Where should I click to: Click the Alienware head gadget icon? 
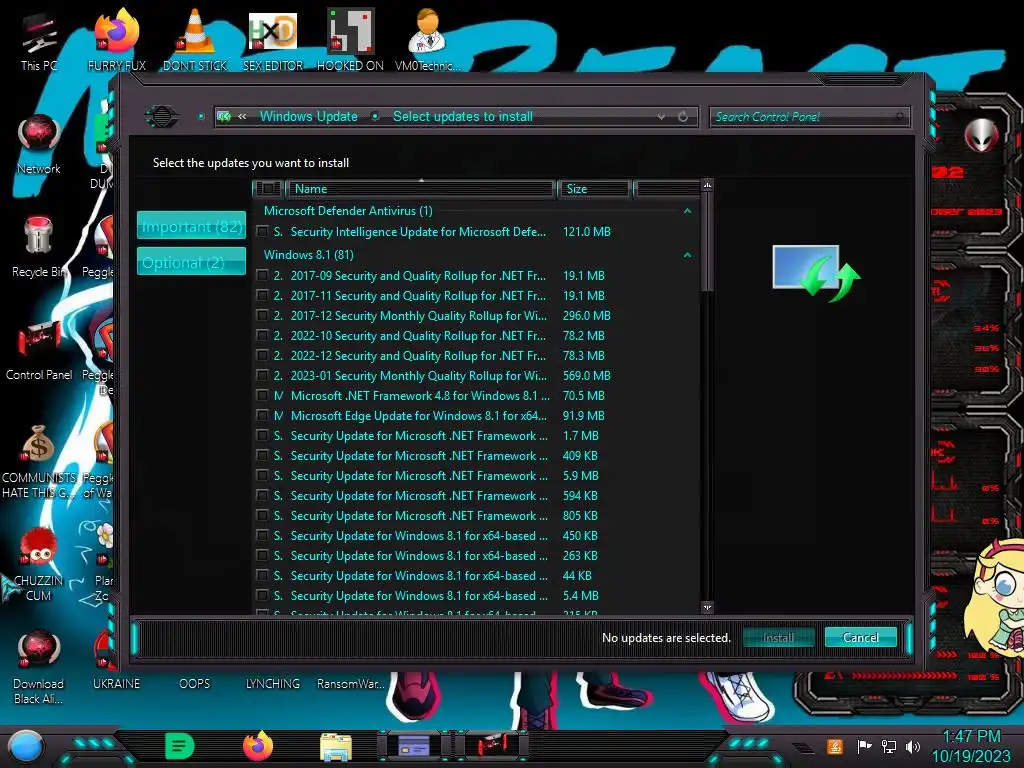[x=982, y=136]
